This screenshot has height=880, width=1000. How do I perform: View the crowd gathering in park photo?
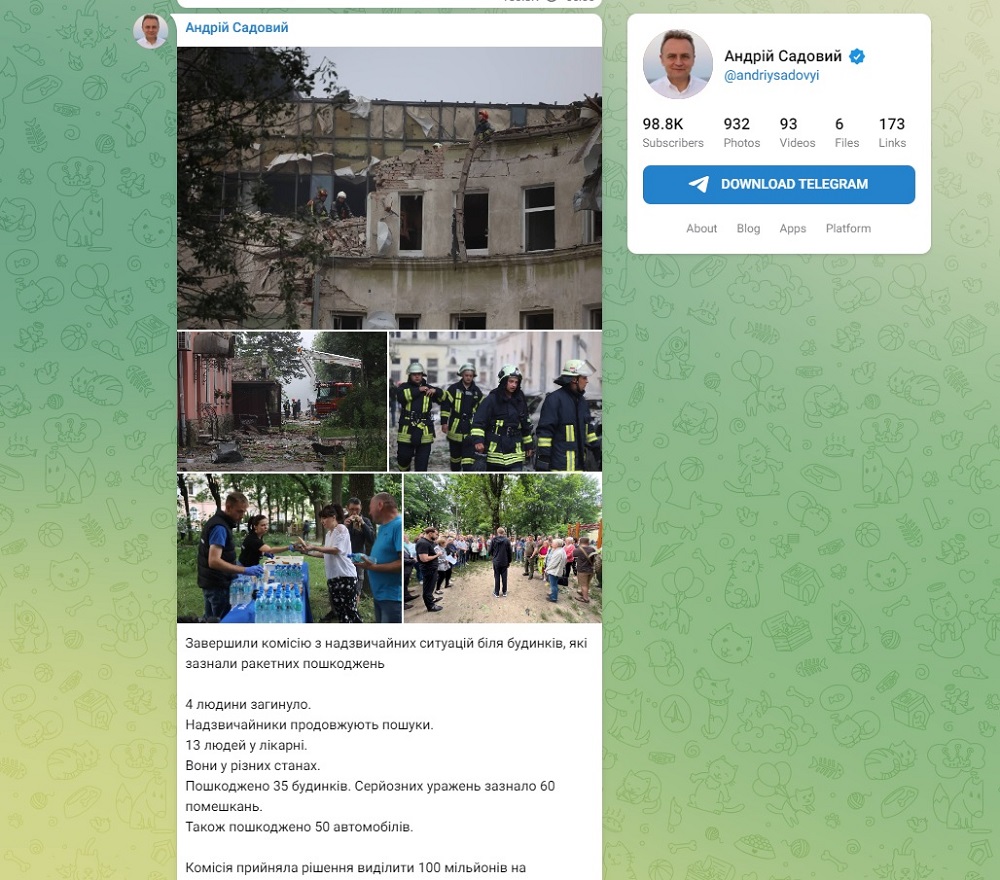coord(503,548)
